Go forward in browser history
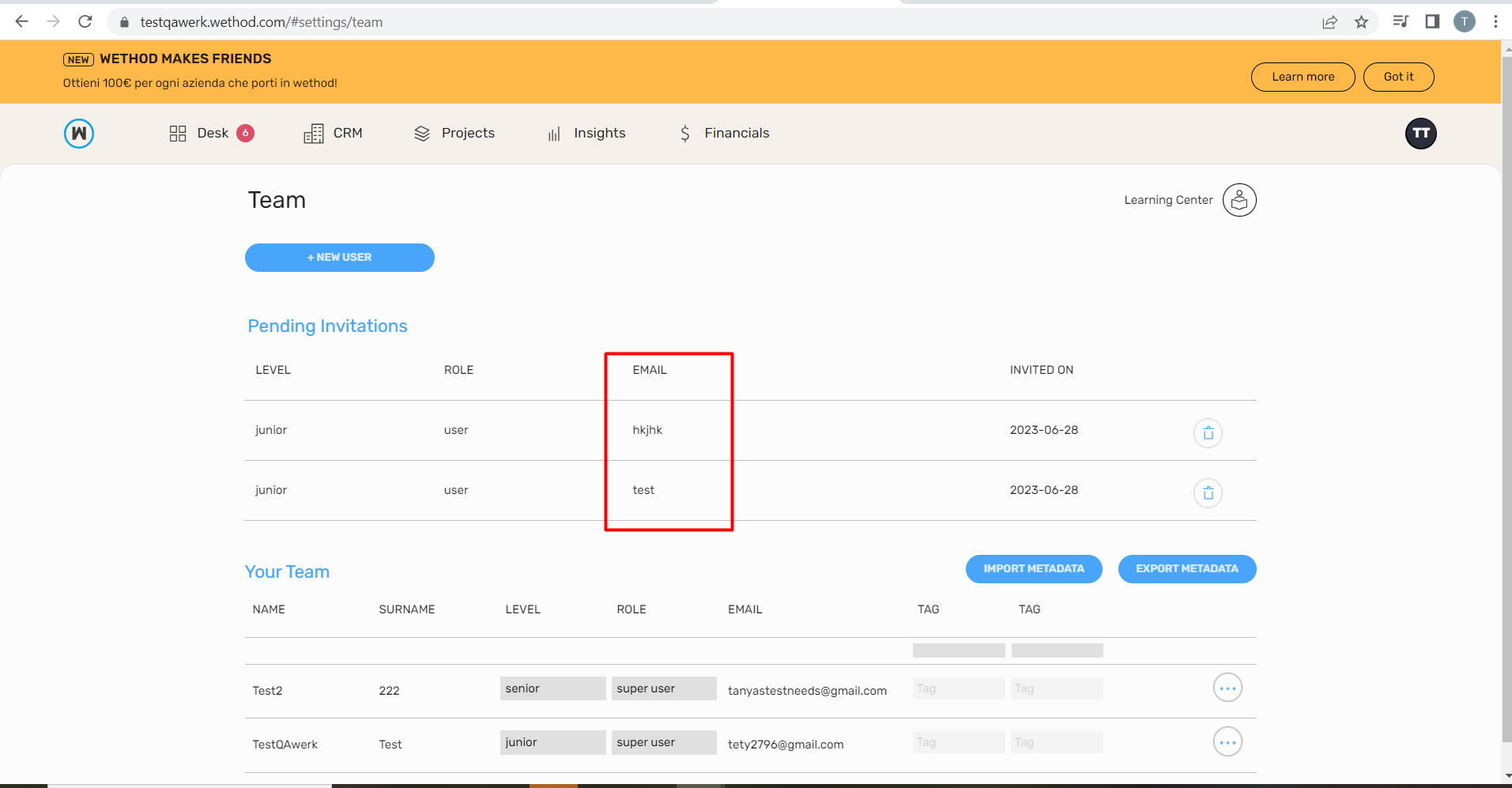This screenshot has width=1512, height=788. [54, 21]
